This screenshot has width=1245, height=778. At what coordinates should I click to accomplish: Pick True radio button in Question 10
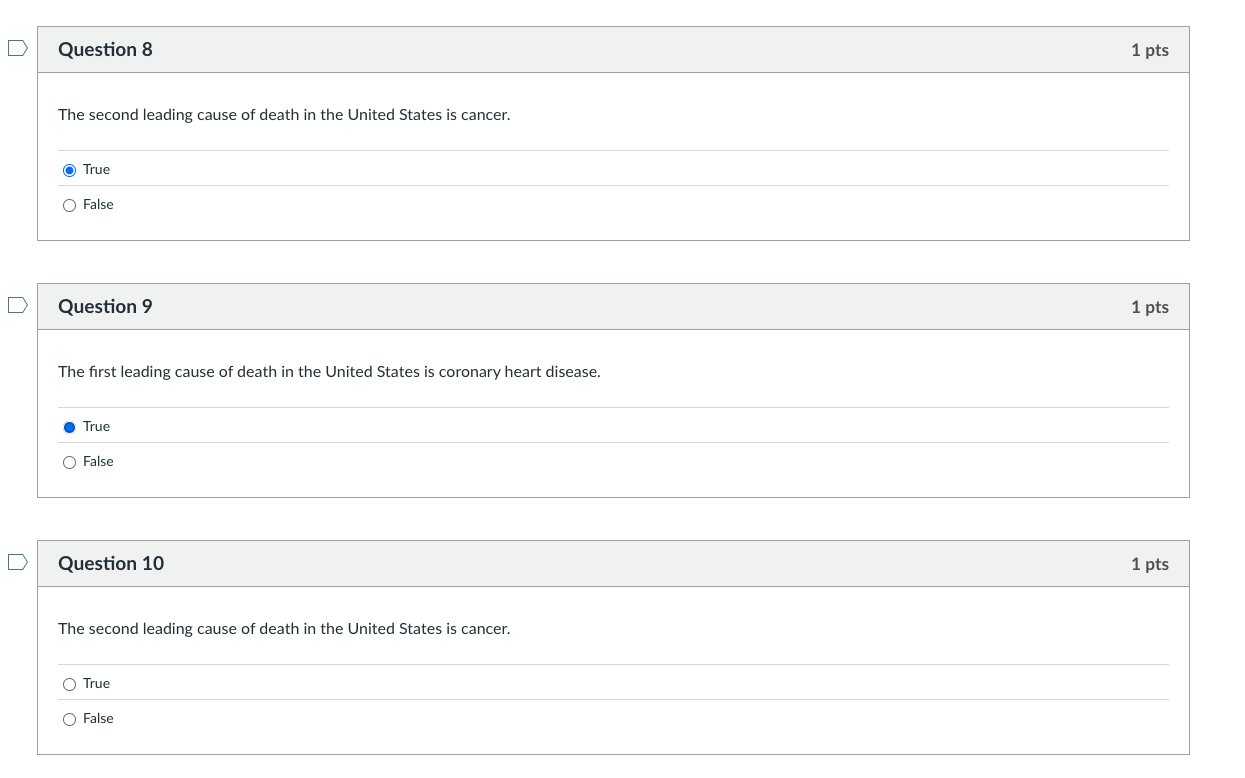tap(69, 684)
